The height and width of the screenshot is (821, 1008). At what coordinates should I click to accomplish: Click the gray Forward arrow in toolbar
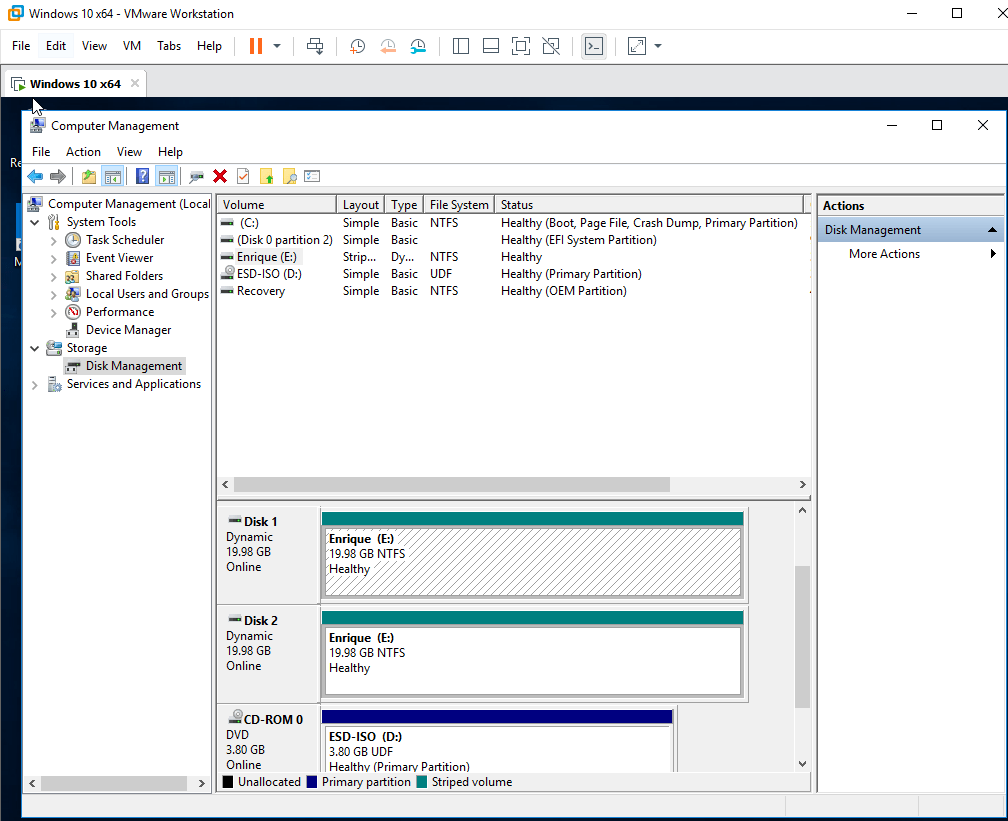coord(58,176)
